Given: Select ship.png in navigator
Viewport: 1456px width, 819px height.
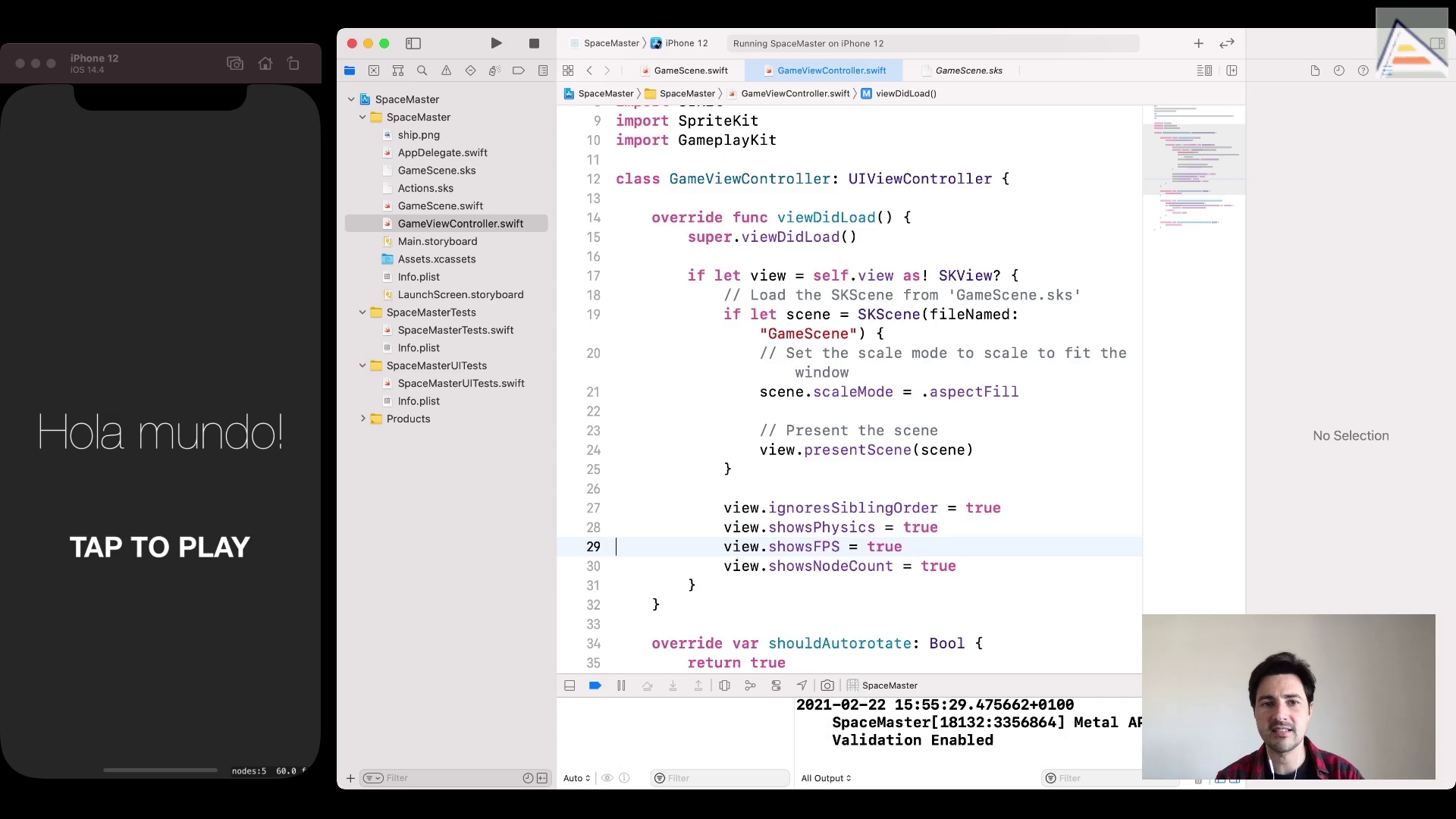Looking at the screenshot, I should coord(419,135).
